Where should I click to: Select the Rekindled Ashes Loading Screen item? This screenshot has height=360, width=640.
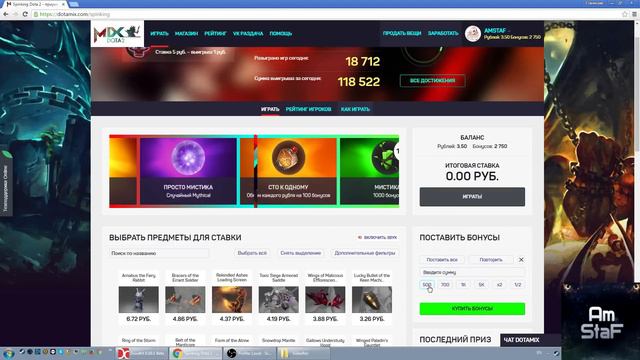[232, 299]
